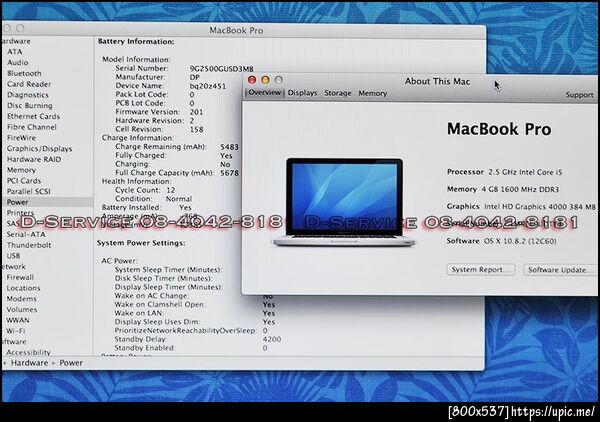Select Fibre Channel in the sidebar
Screen dimensions: 600x422
click(x=32, y=127)
